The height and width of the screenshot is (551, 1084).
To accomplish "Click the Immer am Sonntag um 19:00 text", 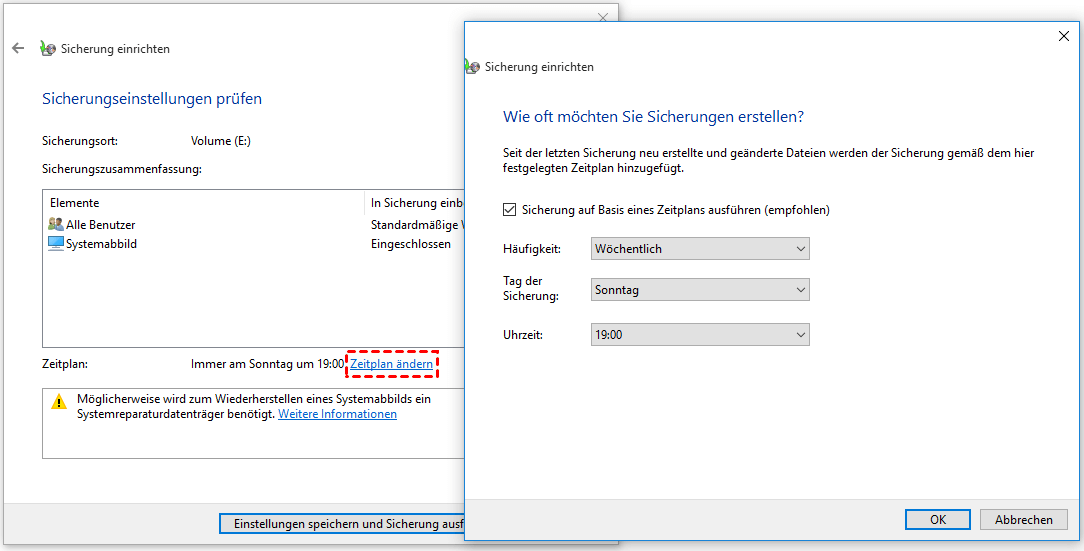I will [268, 364].
